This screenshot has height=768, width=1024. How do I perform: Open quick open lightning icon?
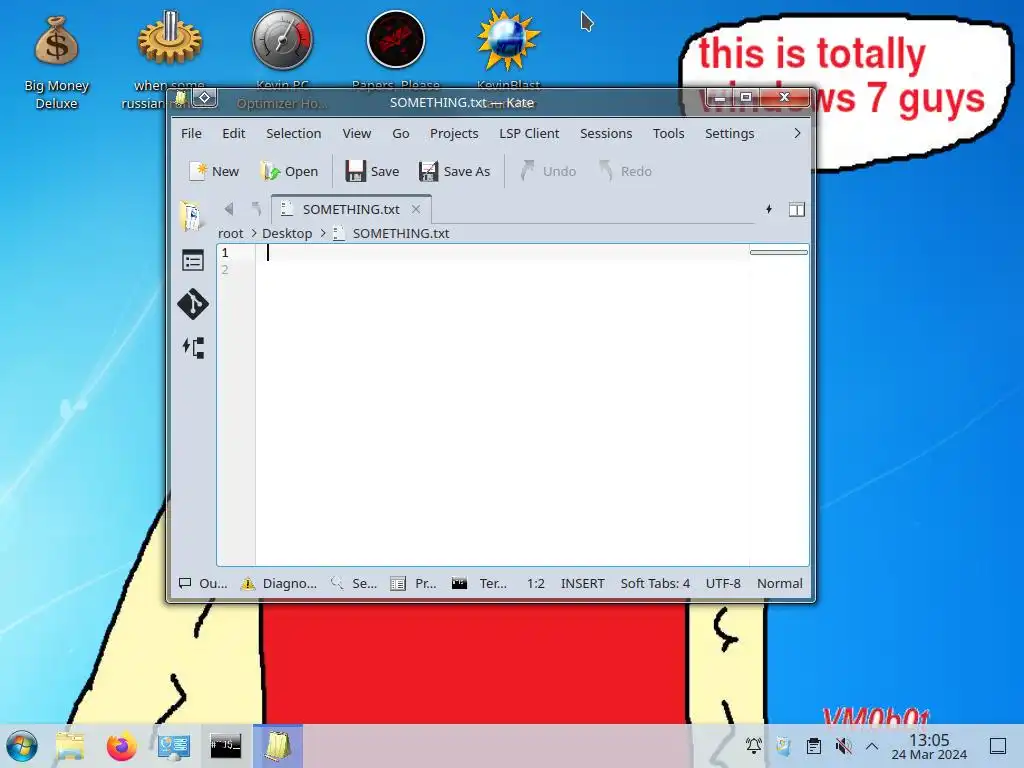coord(769,209)
